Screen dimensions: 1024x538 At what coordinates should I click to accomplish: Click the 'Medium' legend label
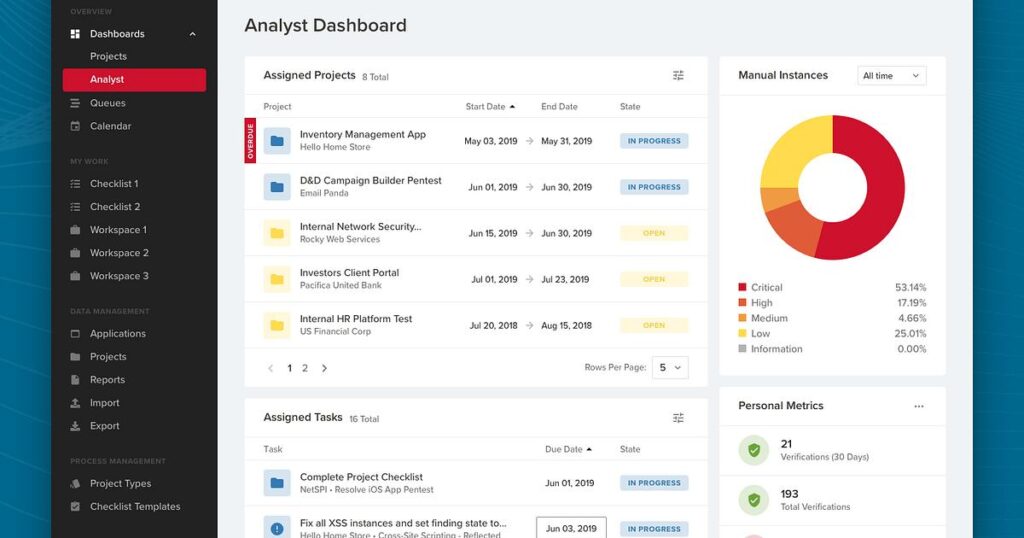pyautogui.click(x=769, y=319)
